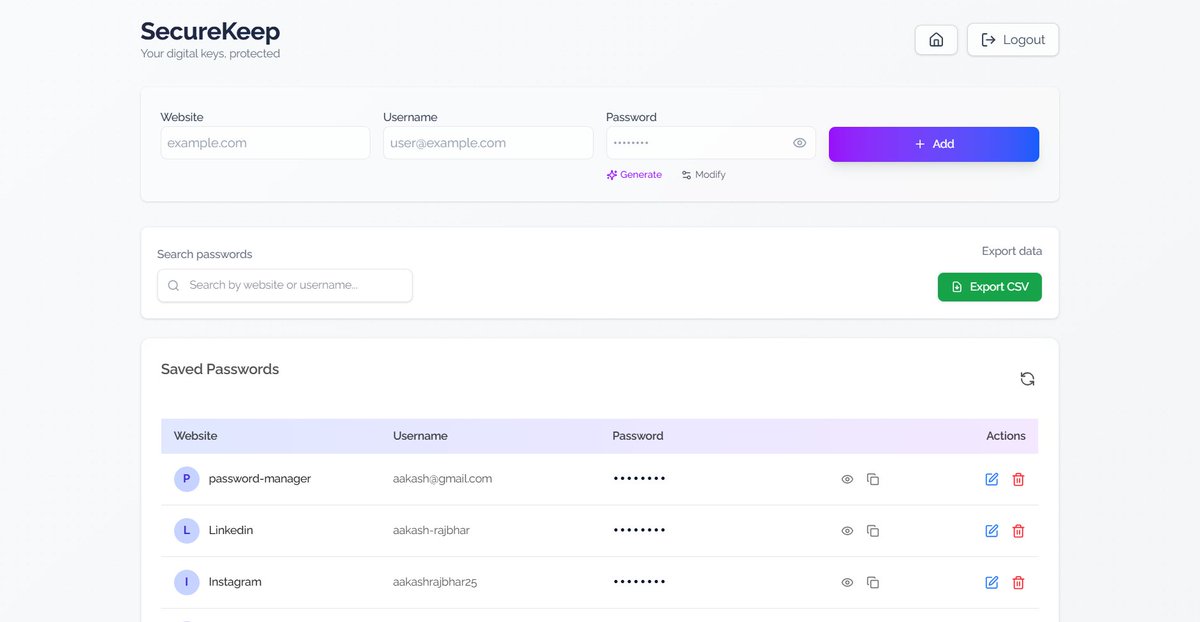Open the Modify password options

coord(703,175)
